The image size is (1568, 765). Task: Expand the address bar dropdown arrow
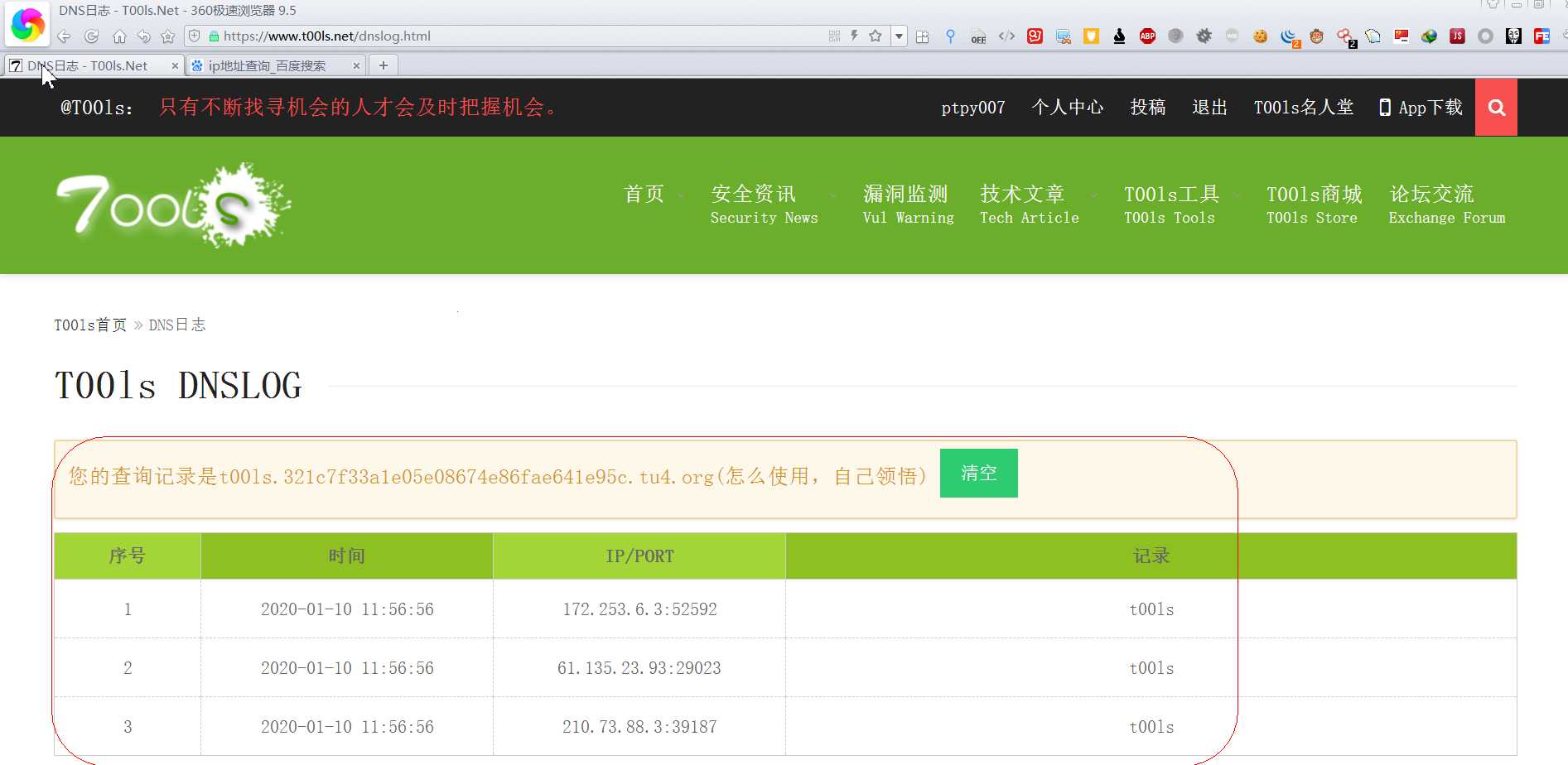click(899, 36)
